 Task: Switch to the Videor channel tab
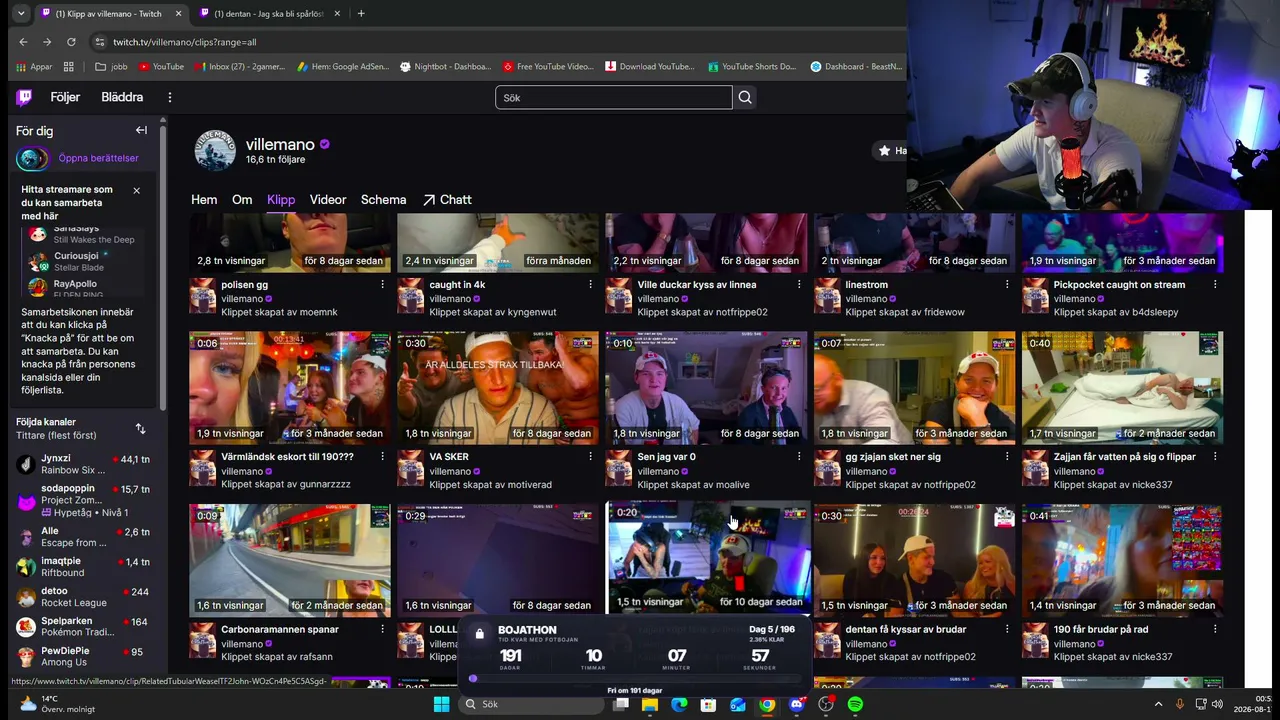(x=328, y=200)
